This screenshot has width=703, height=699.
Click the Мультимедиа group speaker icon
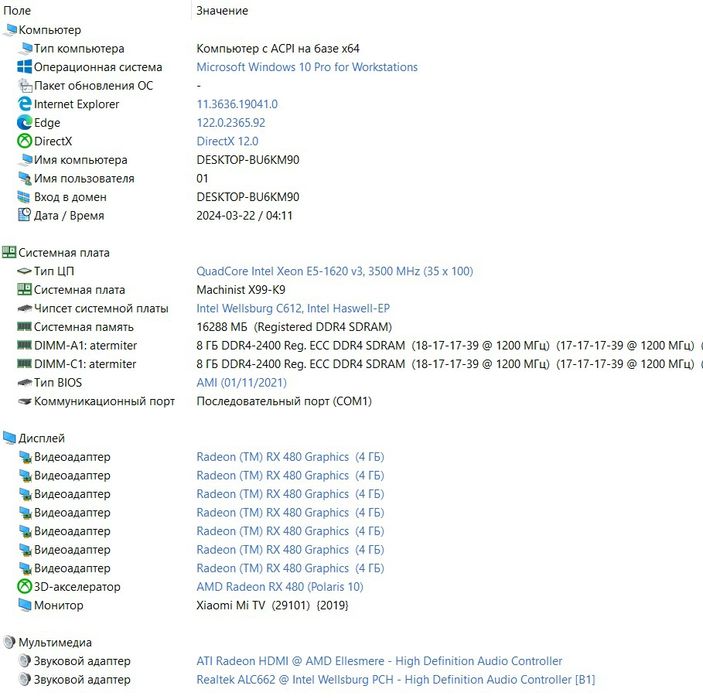click(x=9, y=643)
